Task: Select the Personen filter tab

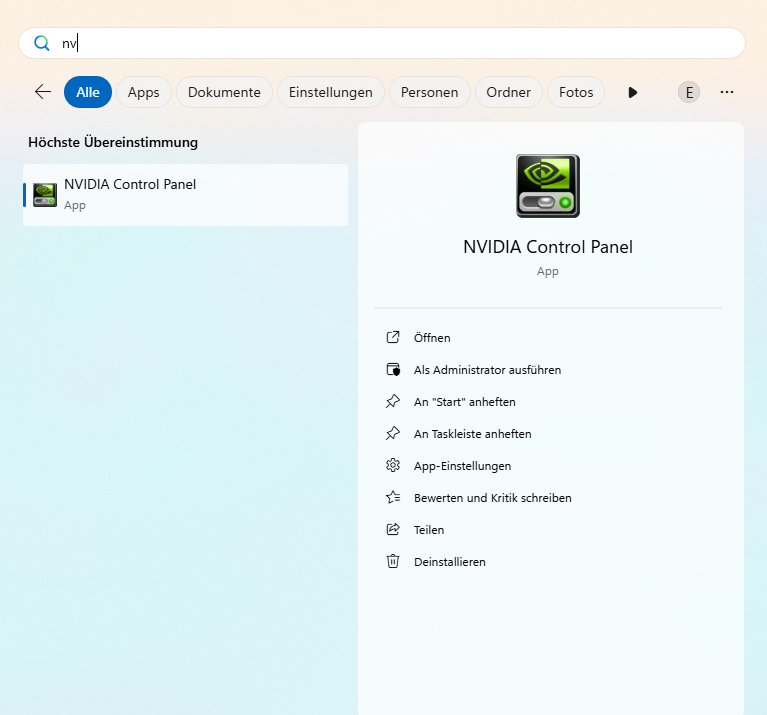Action: point(429,92)
